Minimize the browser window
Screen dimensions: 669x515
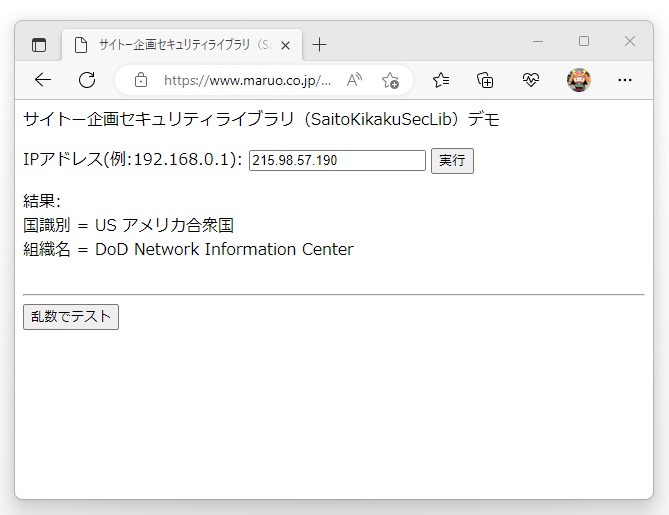point(538,41)
